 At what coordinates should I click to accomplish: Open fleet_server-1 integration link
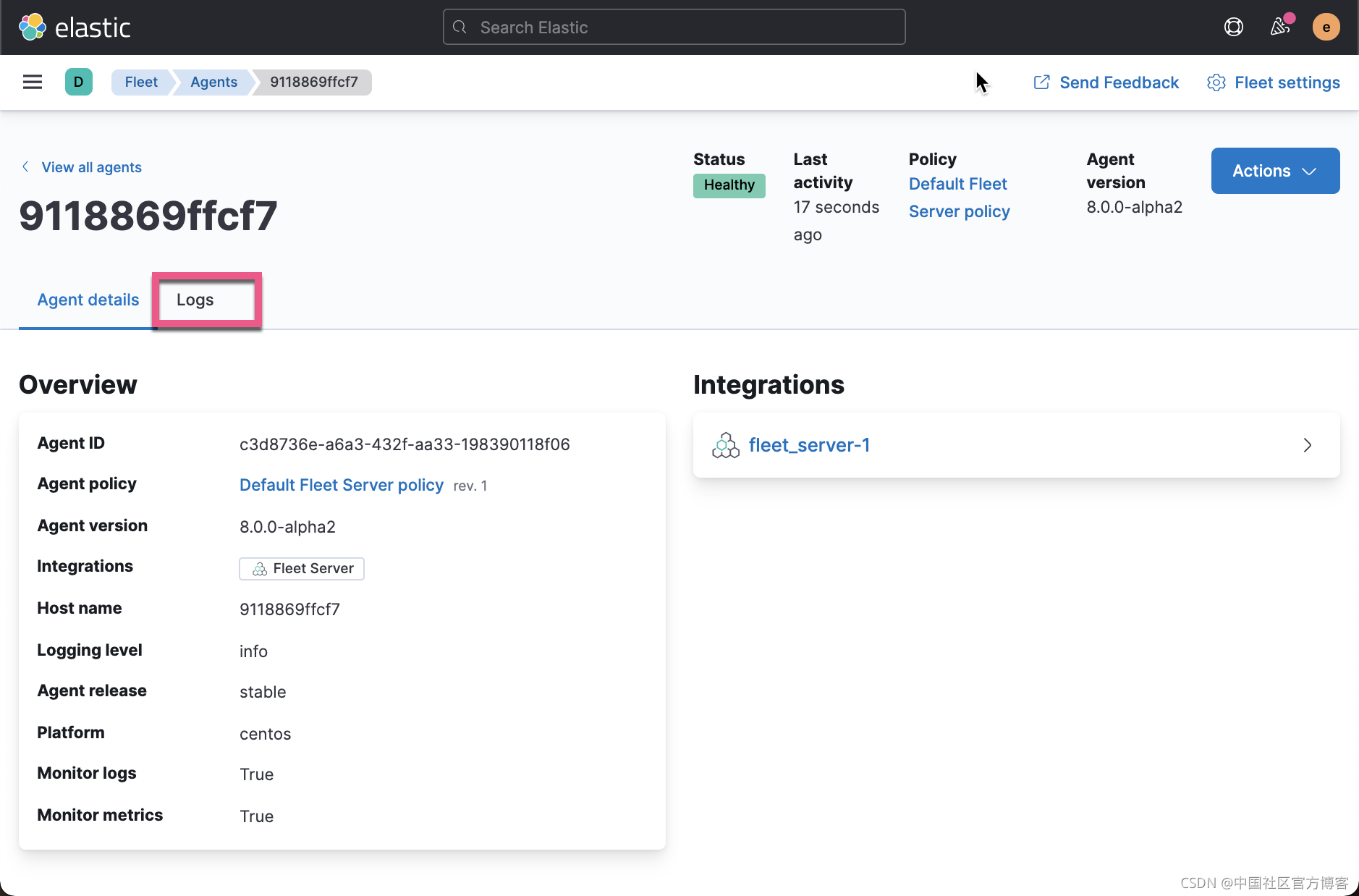tap(809, 445)
